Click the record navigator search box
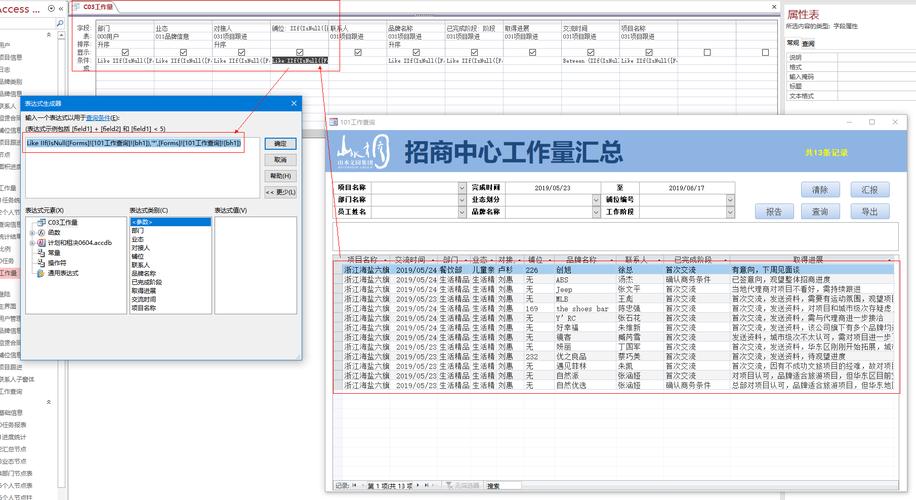Viewport: 916px width, 500px height. pos(503,485)
